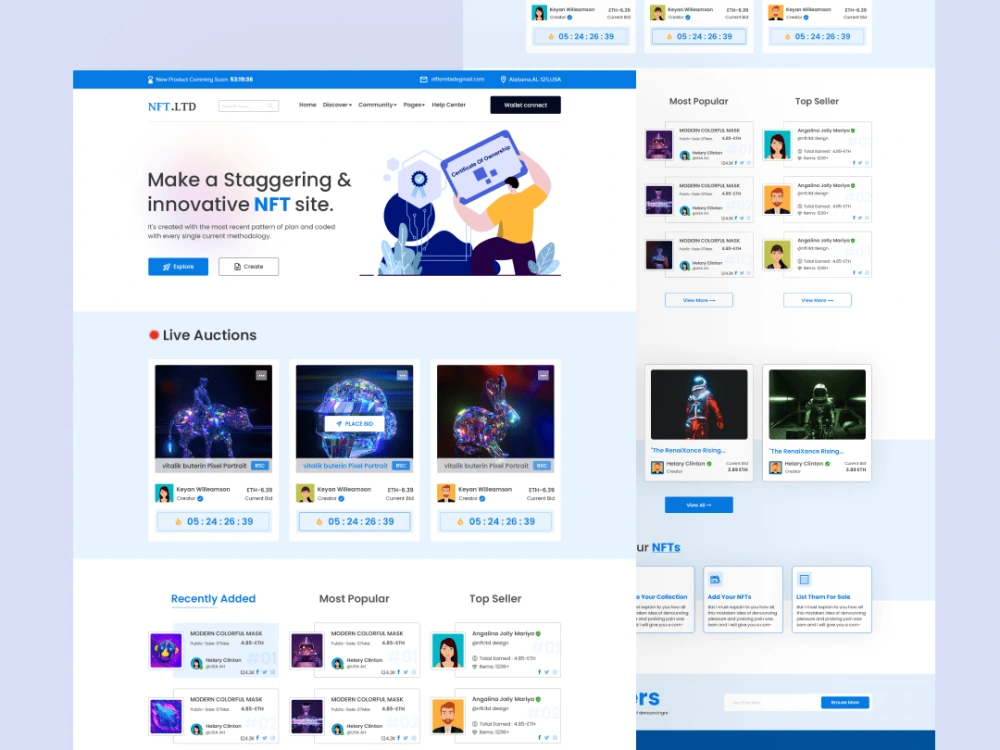
Task: Open the horse rider crystal artwork
Action: pyautogui.click(x=214, y=412)
